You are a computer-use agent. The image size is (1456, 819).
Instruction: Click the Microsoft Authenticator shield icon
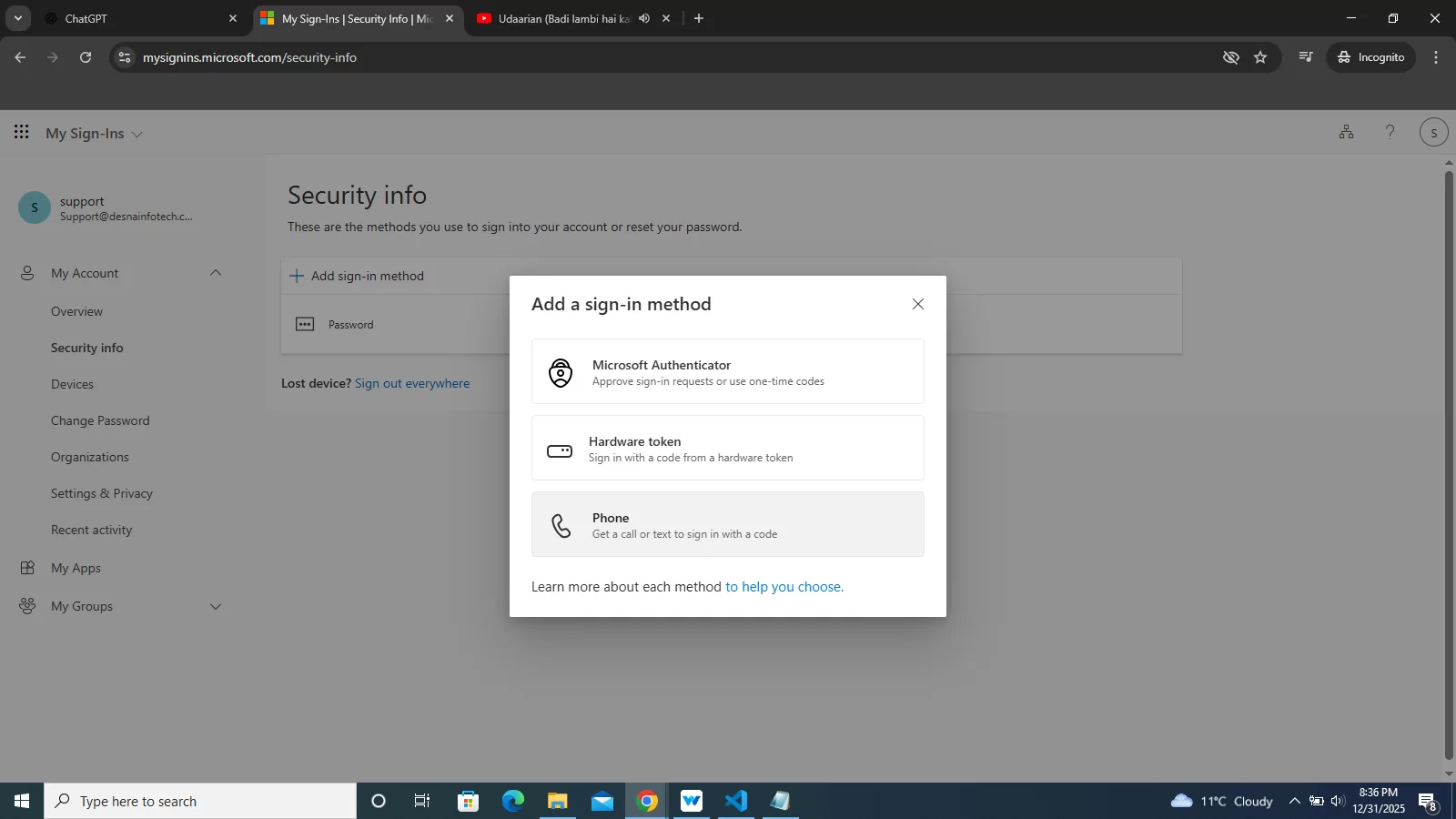(x=561, y=372)
